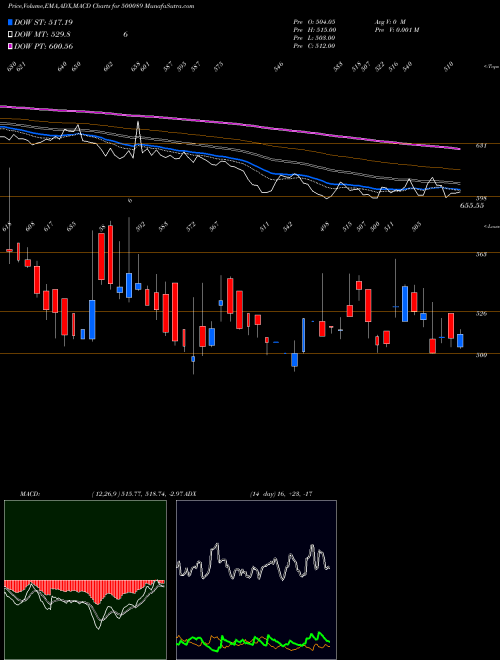Click the 'MACD:' indicator label
Image resolution: width=500 pixels, height=660 pixels.
coord(30,494)
